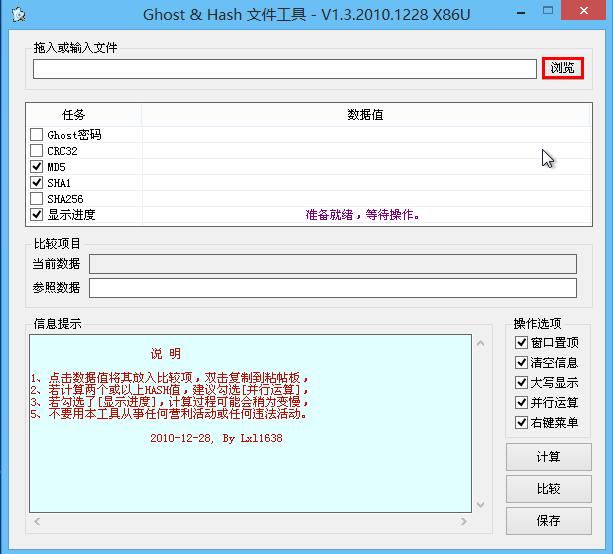Click info line 3 about 显示进度
The image size is (613, 554).
(170, 402)
